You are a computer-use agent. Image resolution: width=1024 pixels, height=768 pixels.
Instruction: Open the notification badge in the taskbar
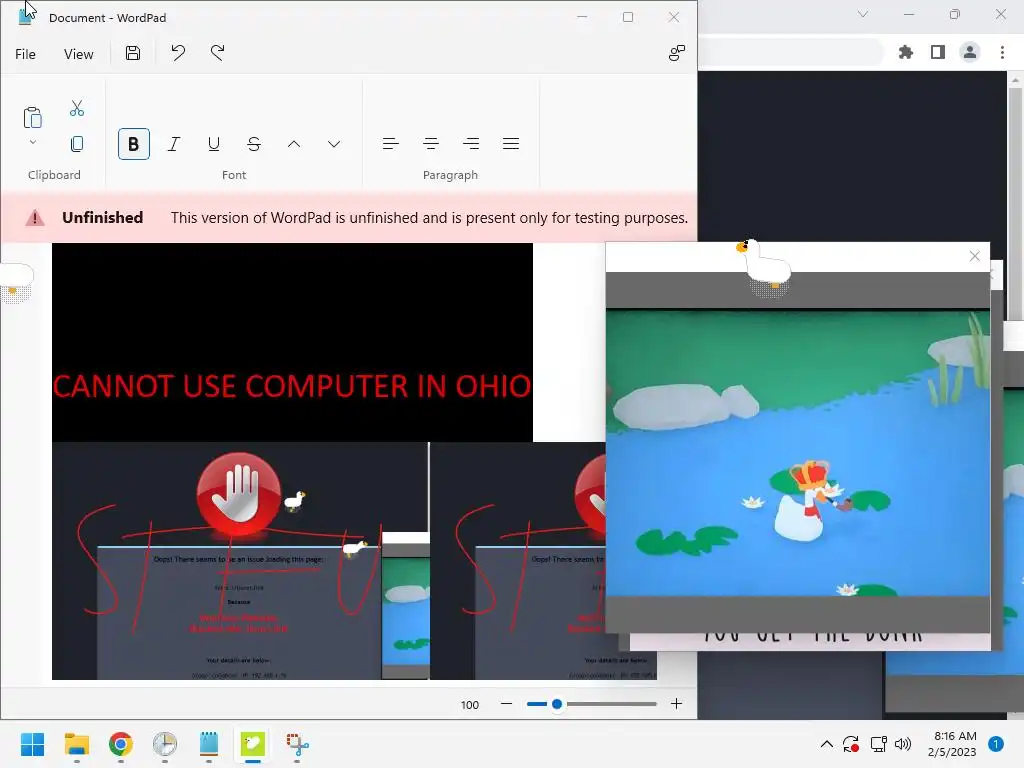tap(996, 744)
